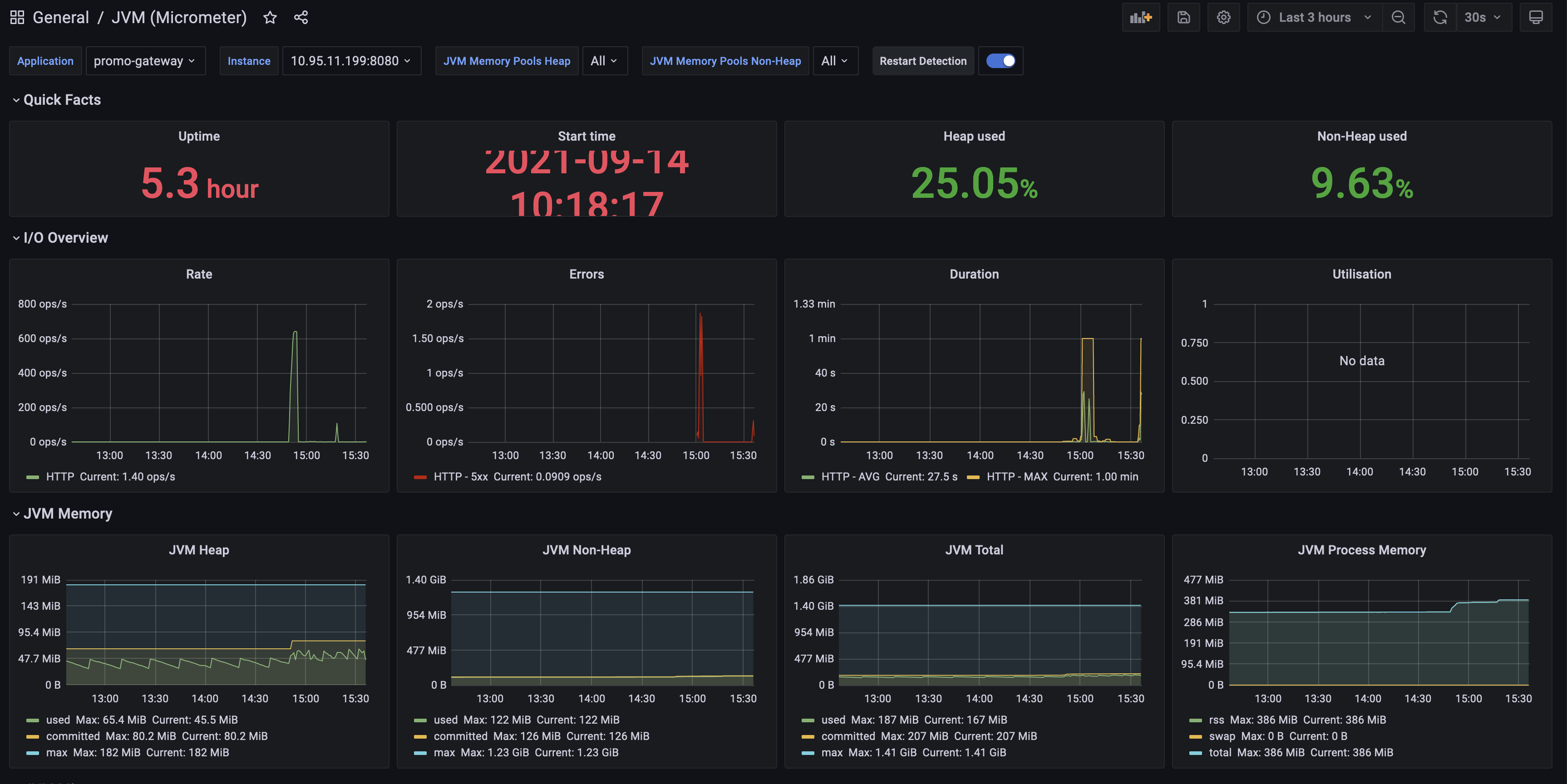1567x784 pixels.
Task: Toggle committed series in JVM Heap legend
Action: point(73,736)
